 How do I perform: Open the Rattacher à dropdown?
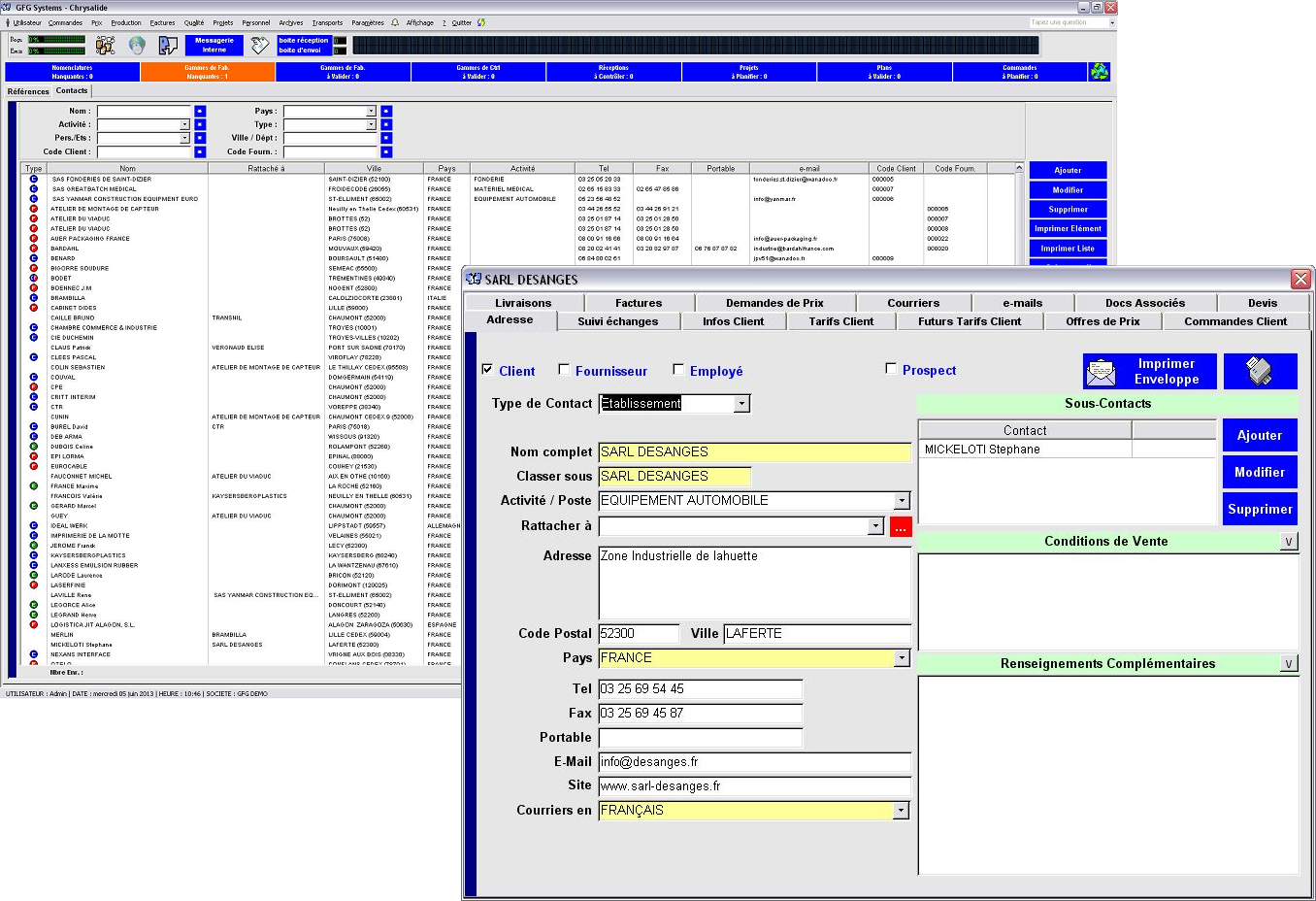point(875,526)
